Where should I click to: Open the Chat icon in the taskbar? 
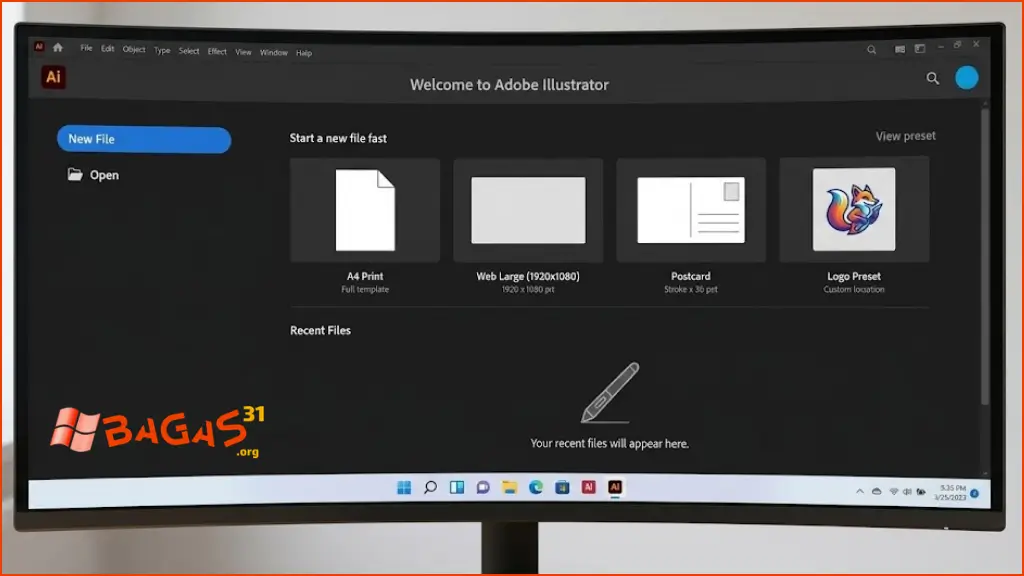(483, 487)
